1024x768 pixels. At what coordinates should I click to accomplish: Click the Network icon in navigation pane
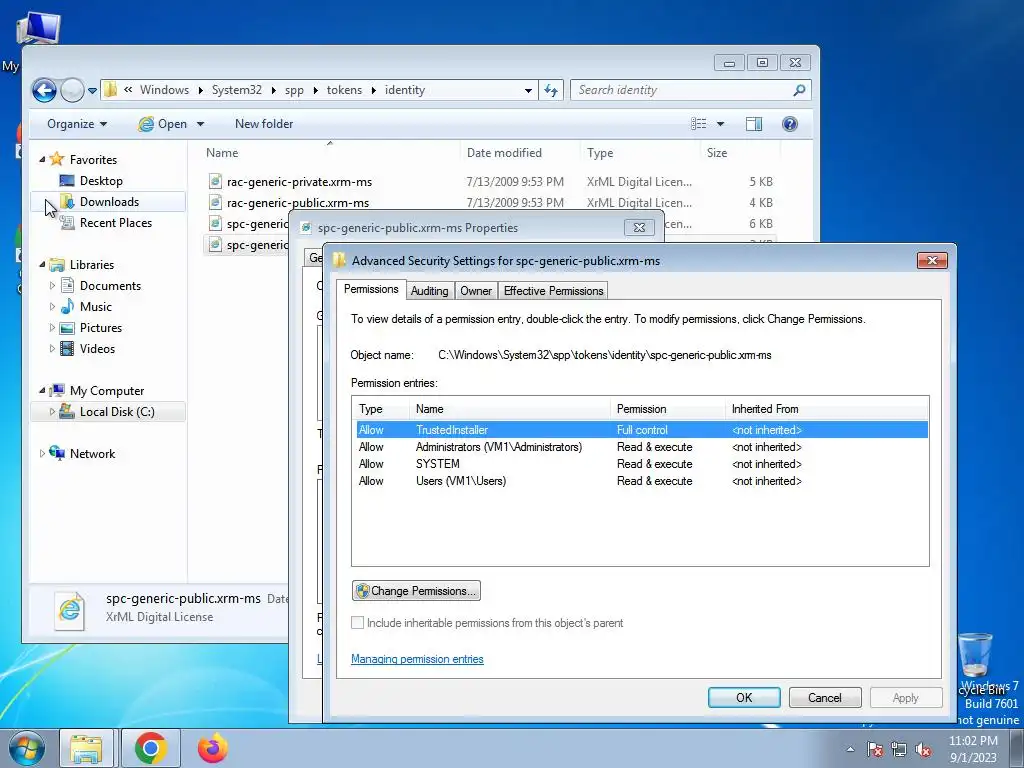coord(57,453)
